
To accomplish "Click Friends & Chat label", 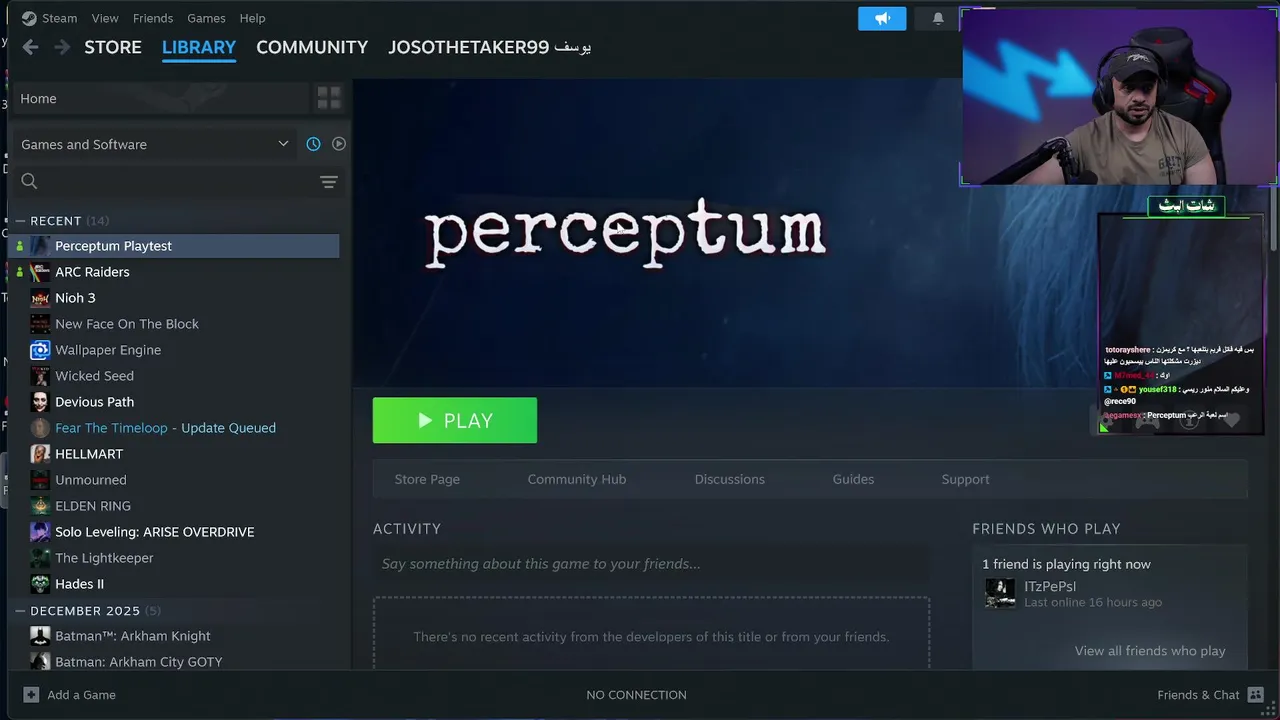I will pyautogui.click(x=1198, y=694).
